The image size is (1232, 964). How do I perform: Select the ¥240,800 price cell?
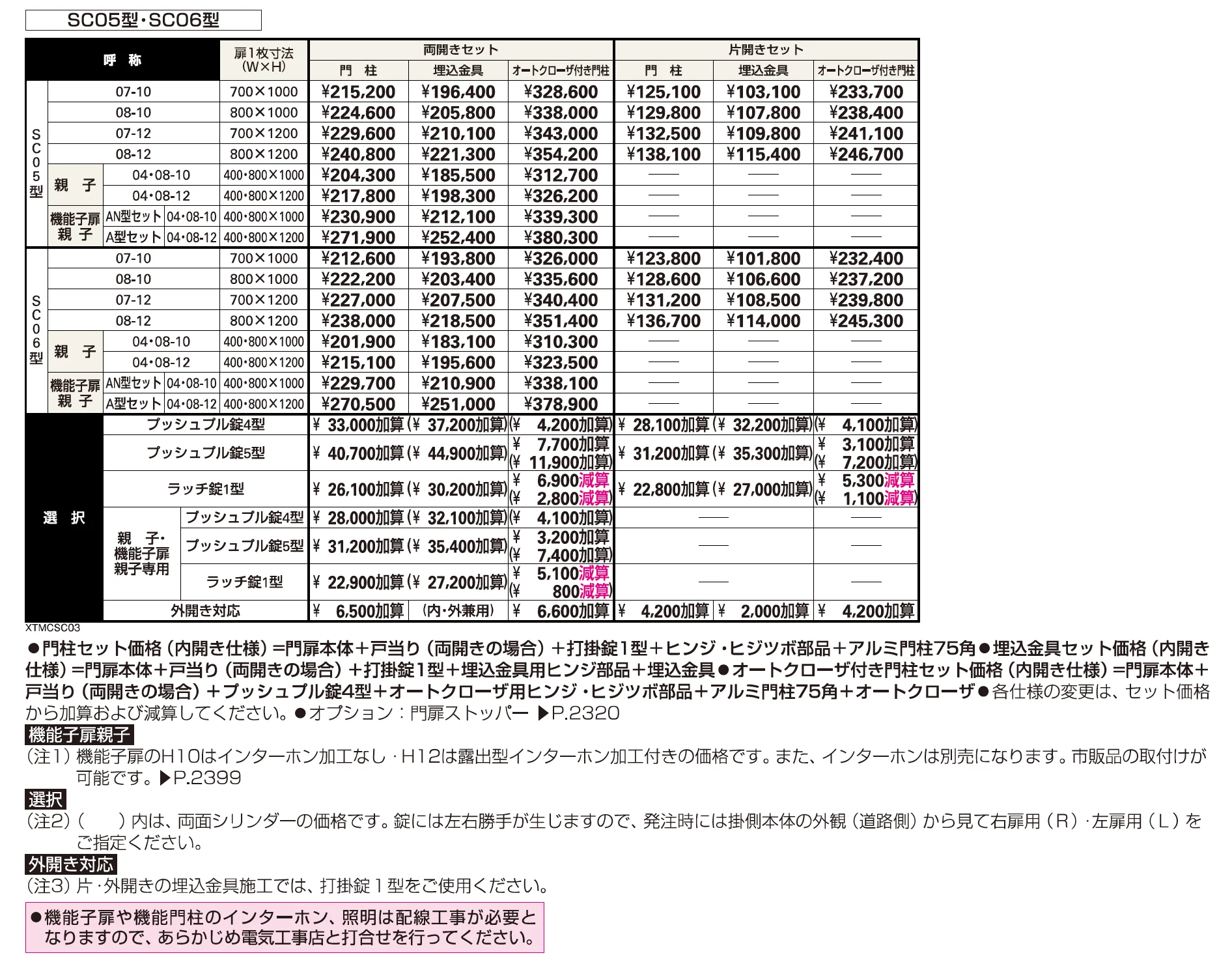[x=358, y=154]
